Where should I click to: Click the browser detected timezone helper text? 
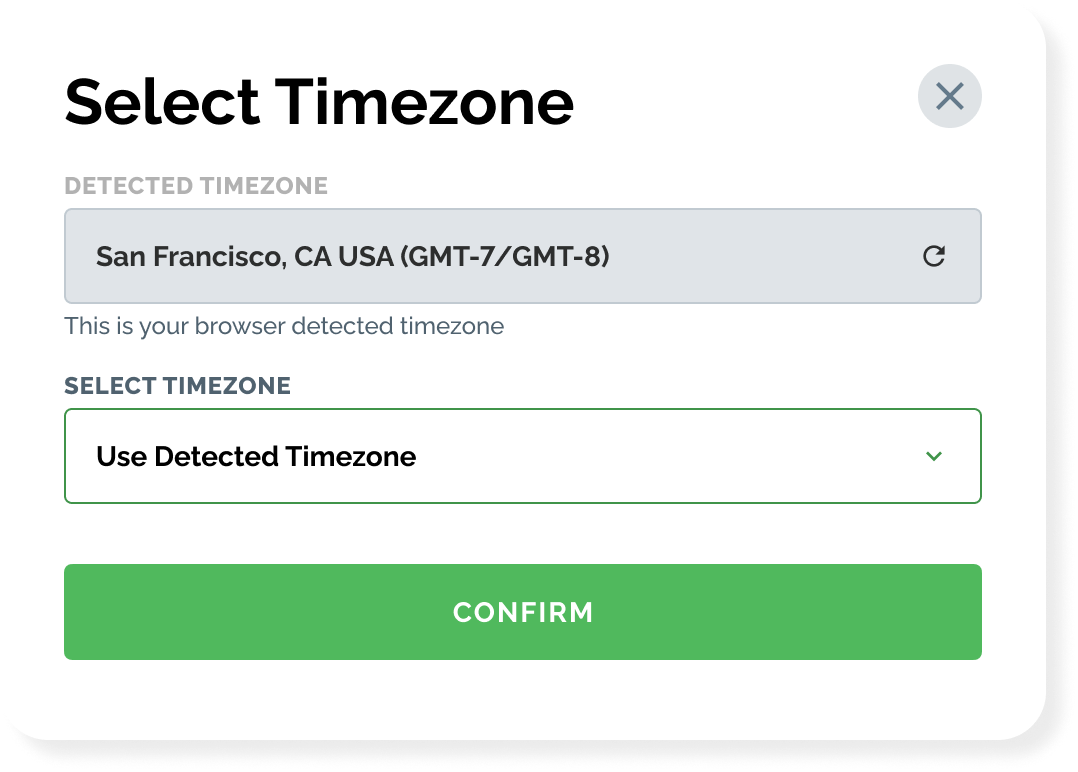[x=284, y=326]
